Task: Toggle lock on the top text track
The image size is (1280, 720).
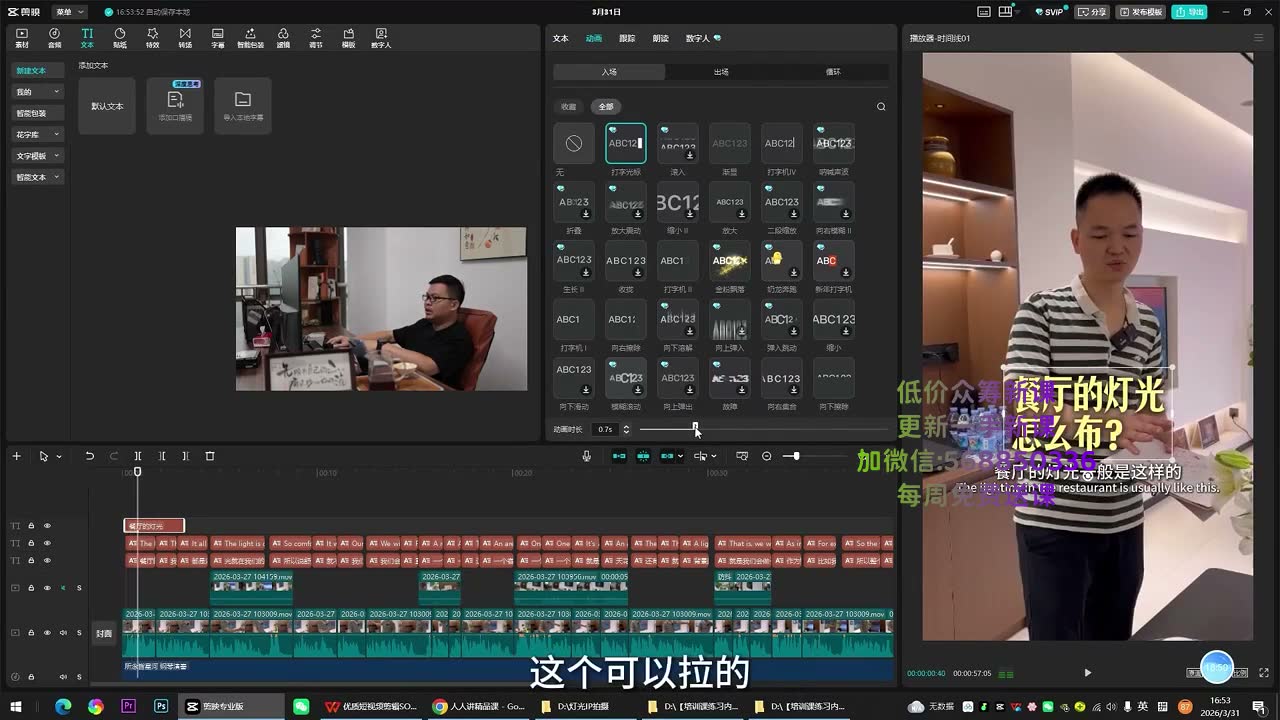Action: pyautogui.click(x=31, y=526)
